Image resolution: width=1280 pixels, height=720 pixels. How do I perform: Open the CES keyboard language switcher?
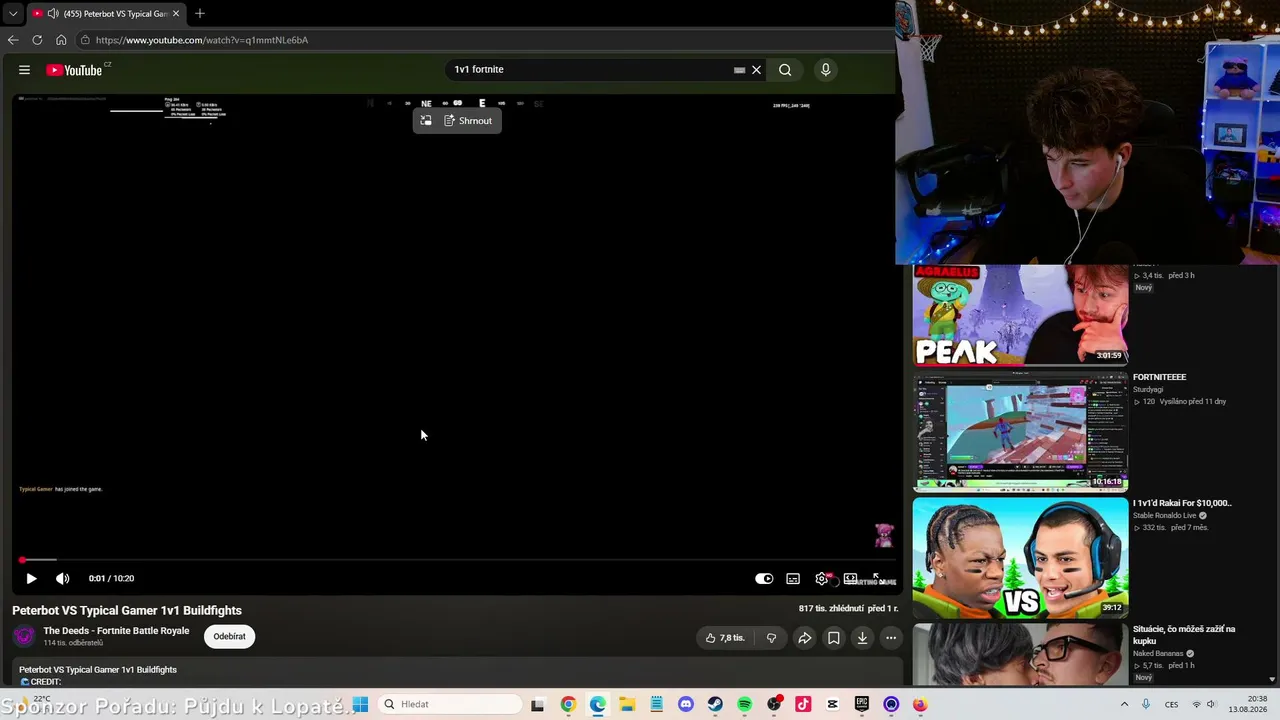1172,704
